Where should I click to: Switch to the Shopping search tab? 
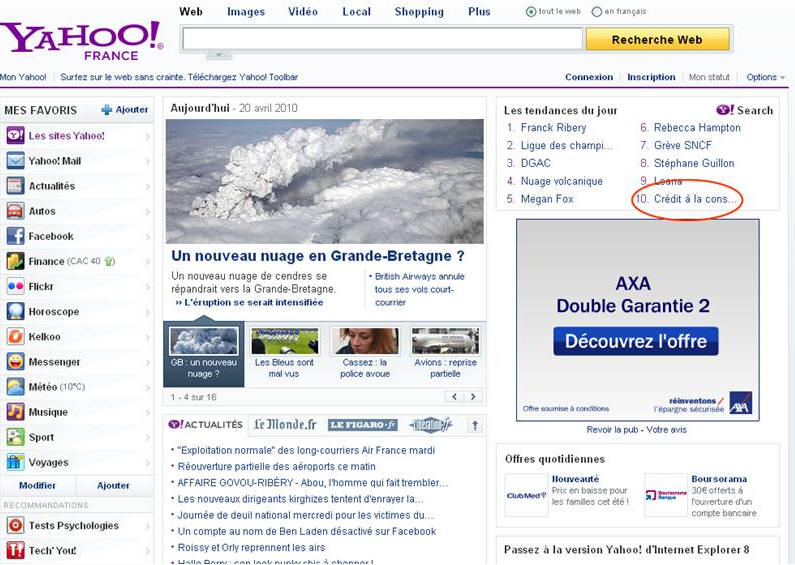tap(419, 12)
